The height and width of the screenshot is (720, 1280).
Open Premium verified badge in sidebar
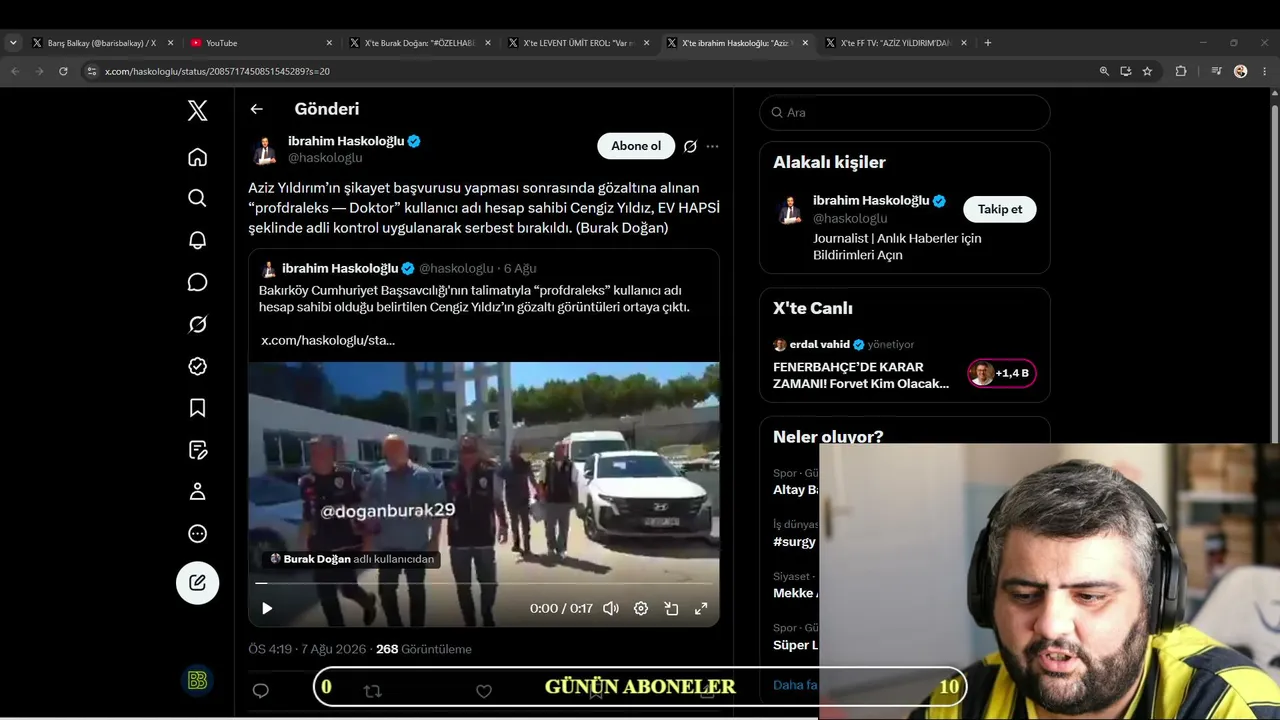point(198,366)
